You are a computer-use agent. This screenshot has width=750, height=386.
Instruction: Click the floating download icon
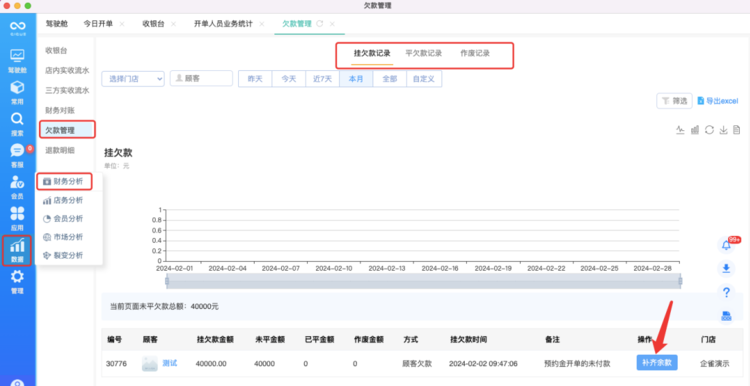point(726,268)
